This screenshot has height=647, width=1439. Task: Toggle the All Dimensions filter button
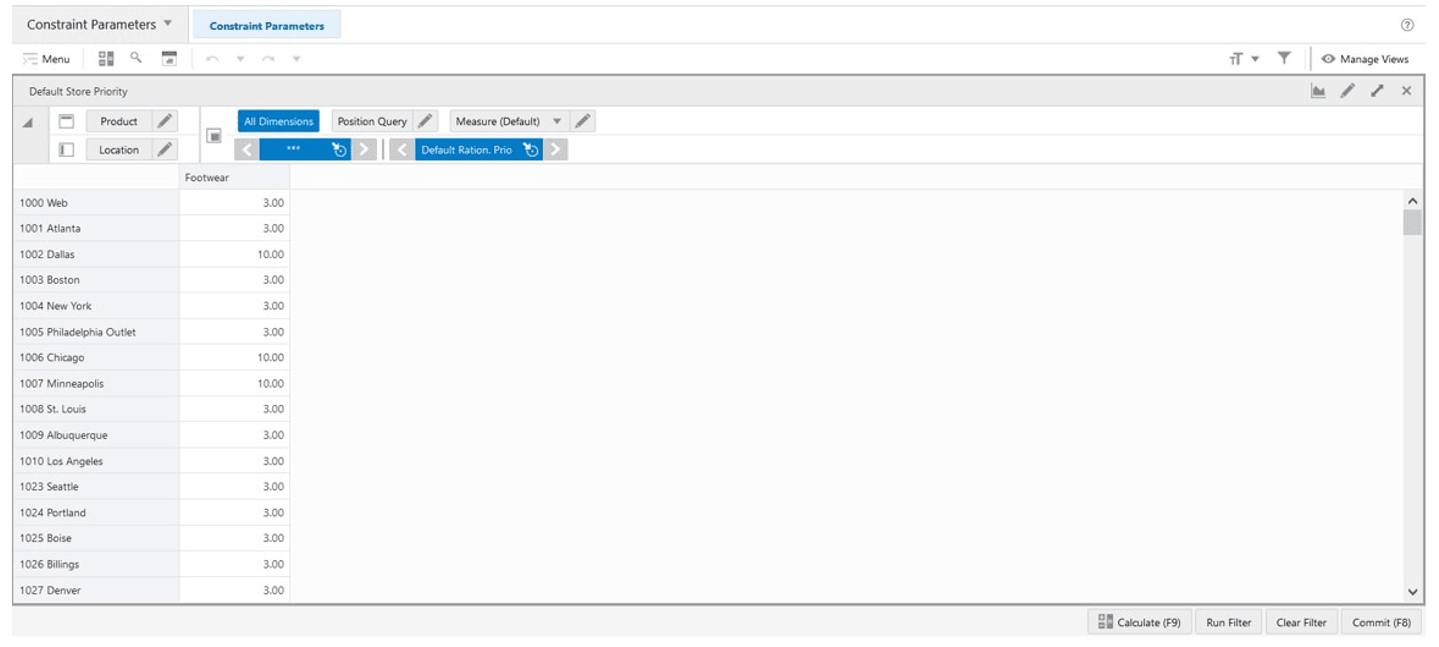click(x=278, y=120)
